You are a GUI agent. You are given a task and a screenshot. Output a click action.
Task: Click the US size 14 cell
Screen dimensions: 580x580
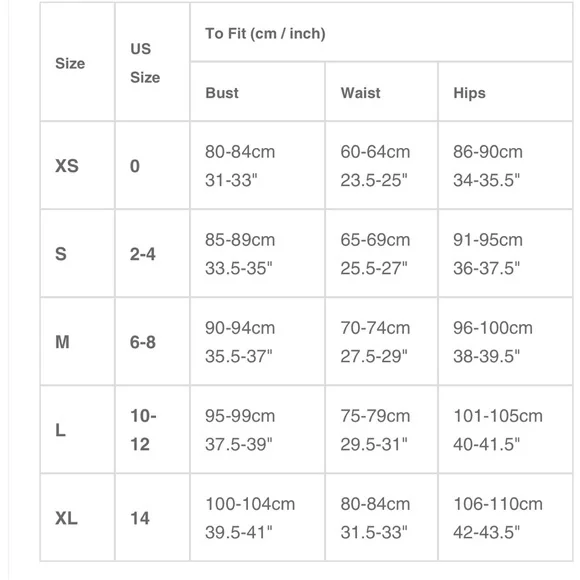(152, 517)
